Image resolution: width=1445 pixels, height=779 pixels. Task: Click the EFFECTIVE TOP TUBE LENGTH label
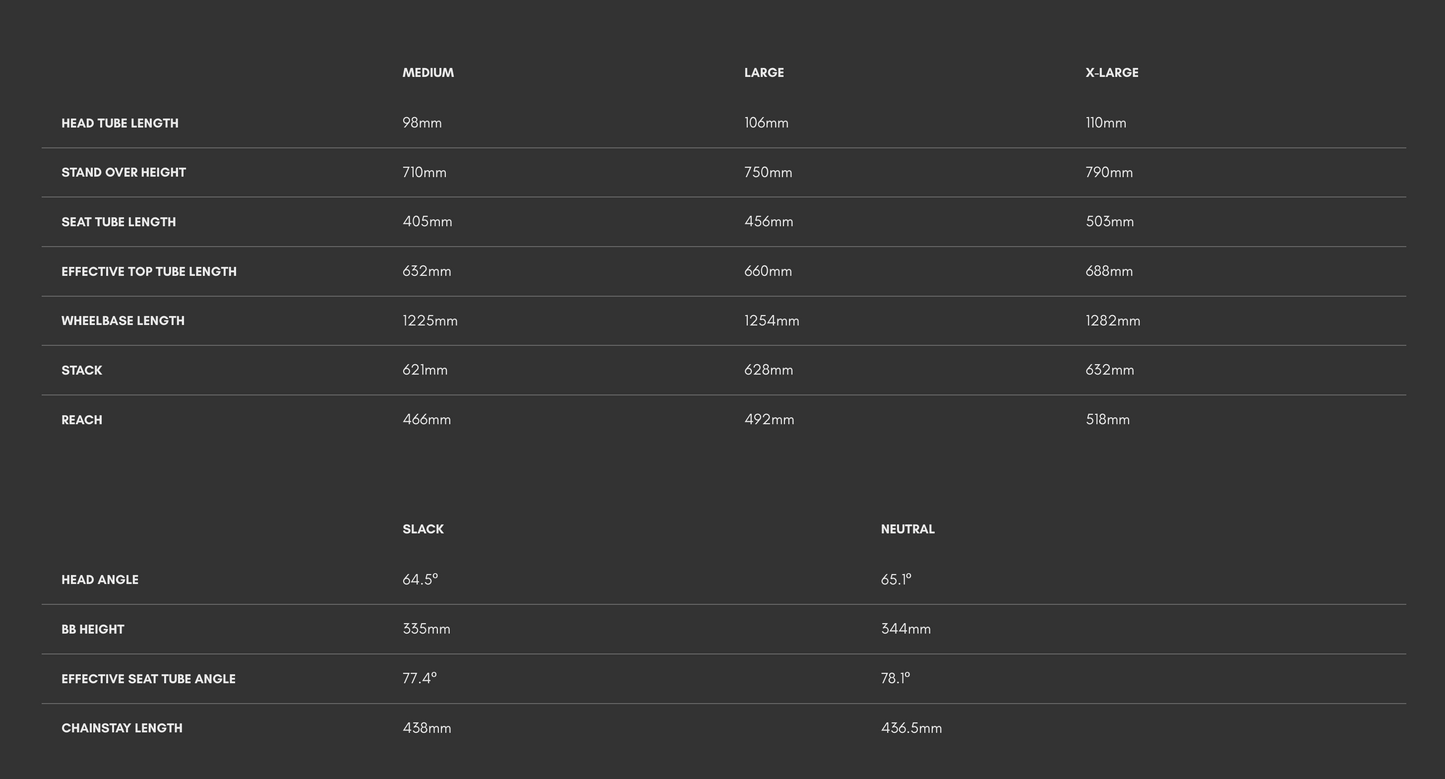tap(149, 272)
